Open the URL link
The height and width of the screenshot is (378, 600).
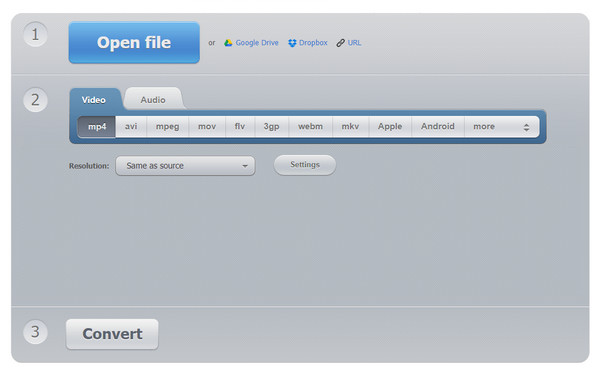tap(354, 43)
